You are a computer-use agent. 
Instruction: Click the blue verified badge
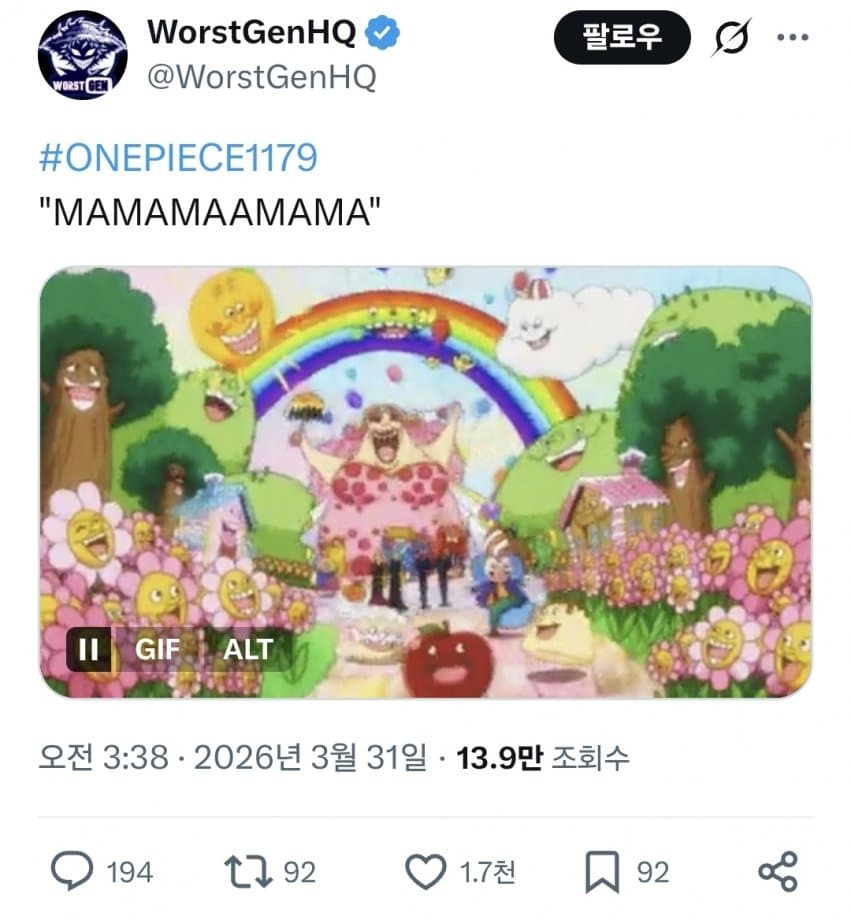click(x=385, y=33)
